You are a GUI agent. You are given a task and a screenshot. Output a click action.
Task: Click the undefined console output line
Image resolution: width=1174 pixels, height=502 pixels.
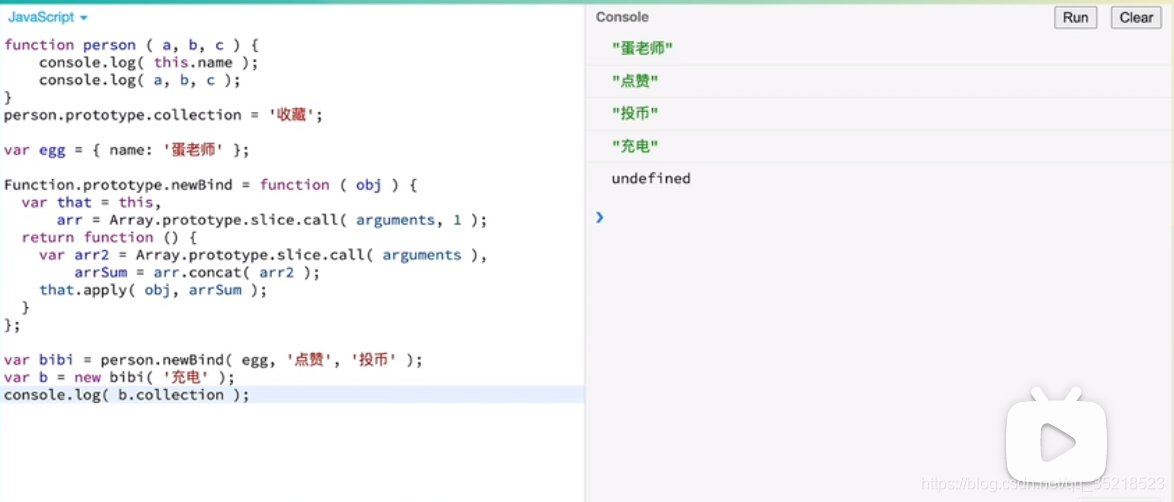point(651,178)
